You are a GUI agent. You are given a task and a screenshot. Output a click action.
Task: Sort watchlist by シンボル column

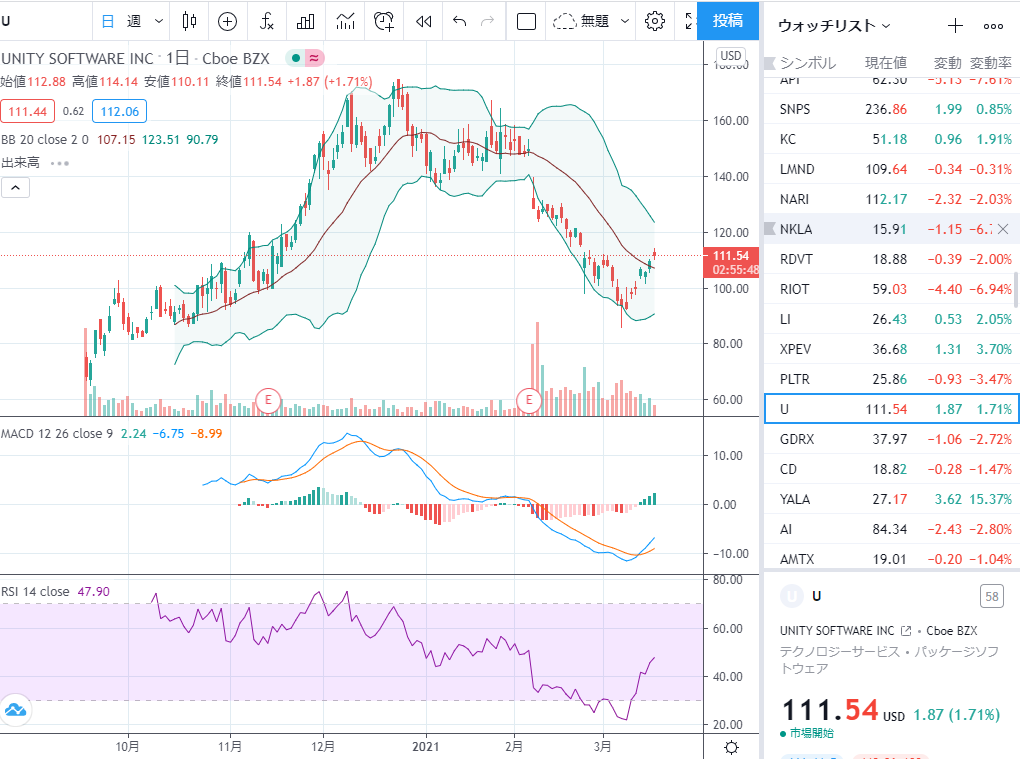808,63
